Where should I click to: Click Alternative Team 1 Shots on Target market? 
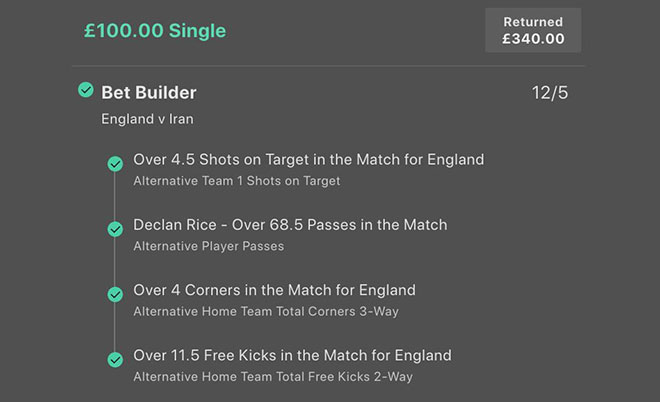coord(236,181)
